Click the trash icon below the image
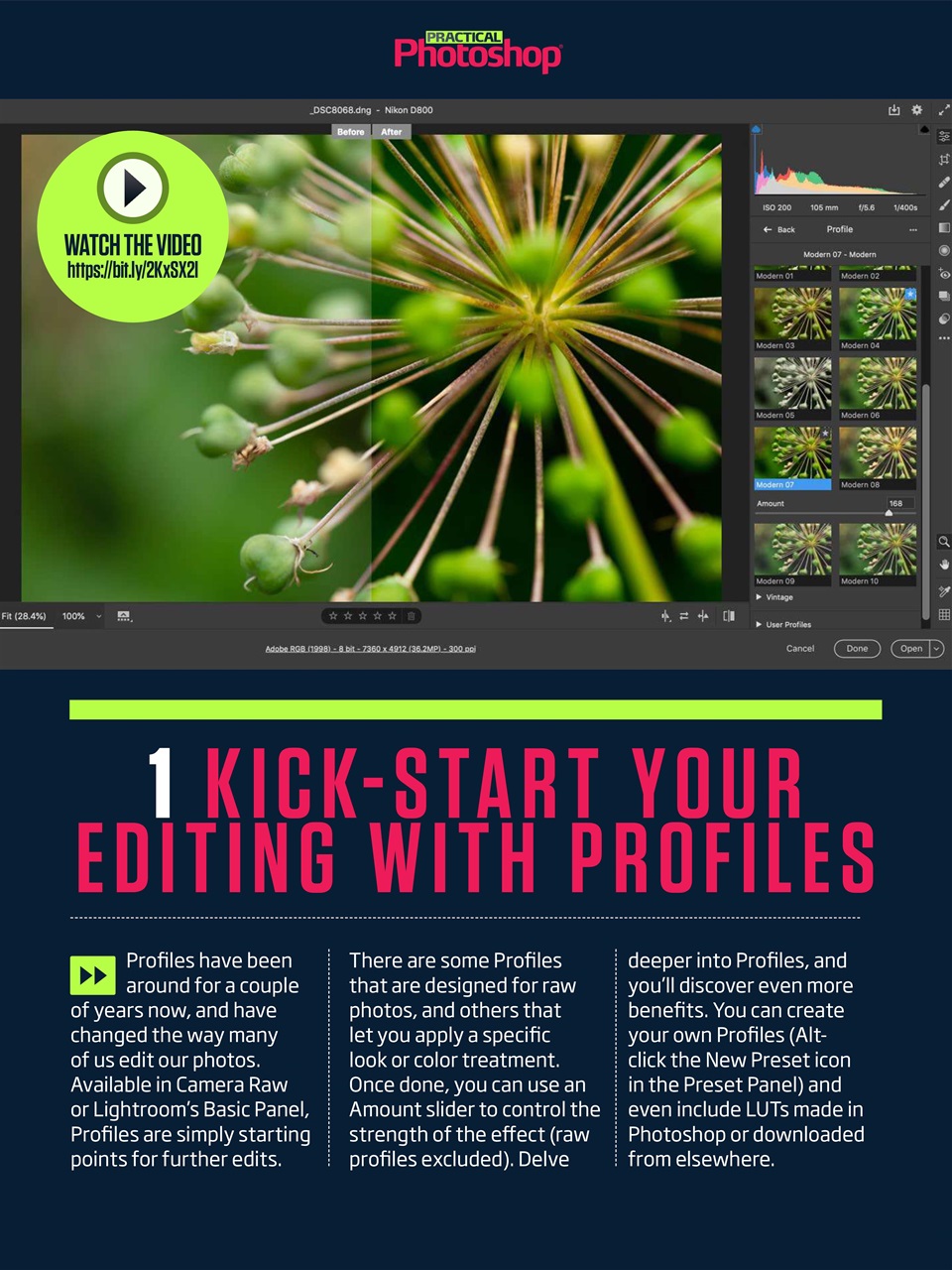952x1270 pixels. coord(411,615)
